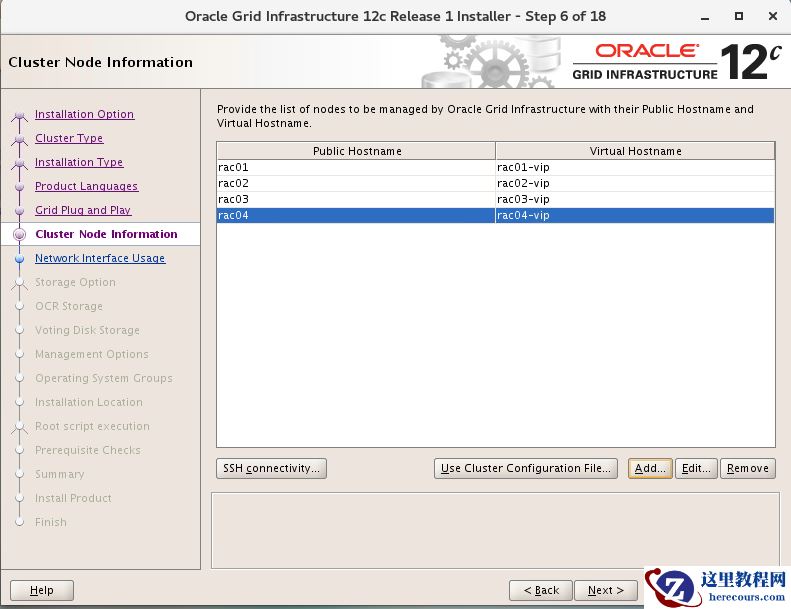This screenshot has height=609, width=791.
Task: Select rac03 public hostname cell
Action: tap(356, 199)
